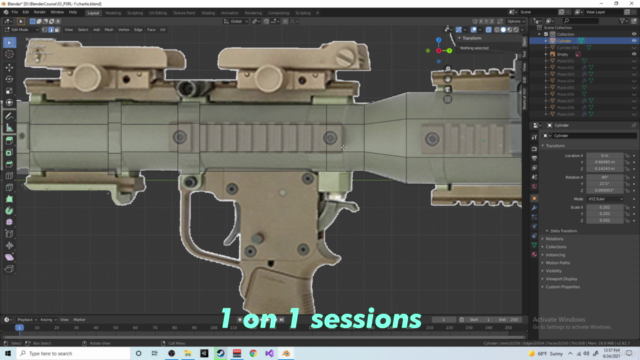Open the Object Data properties green triangle tab

[534, 245]
